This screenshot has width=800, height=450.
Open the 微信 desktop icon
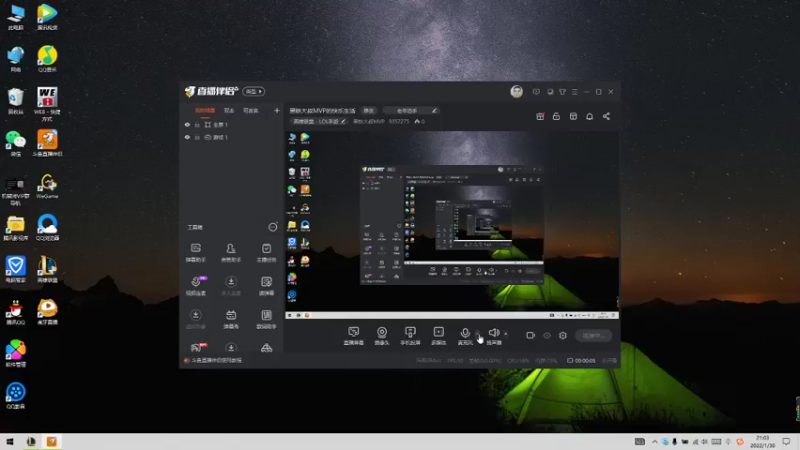pos(15,143)
